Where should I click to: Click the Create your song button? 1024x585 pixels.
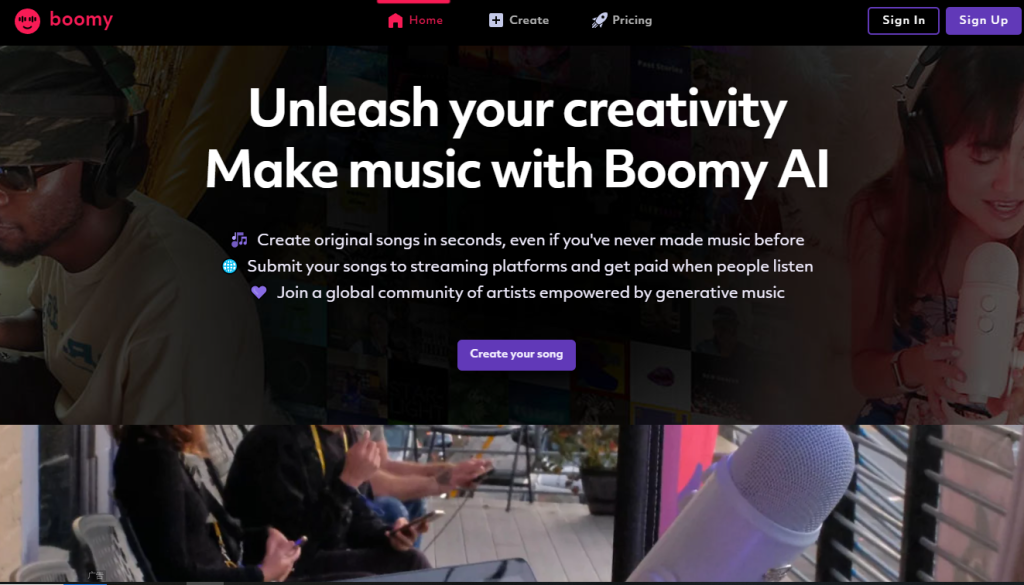[516, 355]
